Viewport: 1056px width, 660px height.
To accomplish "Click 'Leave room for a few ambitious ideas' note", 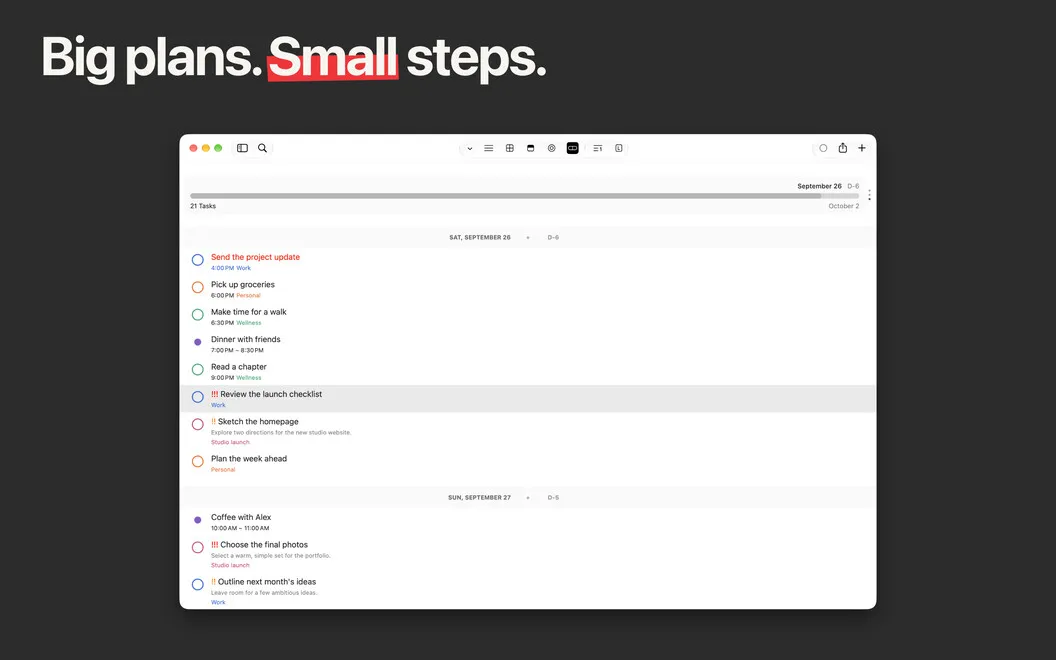I will tap(264, 593).
